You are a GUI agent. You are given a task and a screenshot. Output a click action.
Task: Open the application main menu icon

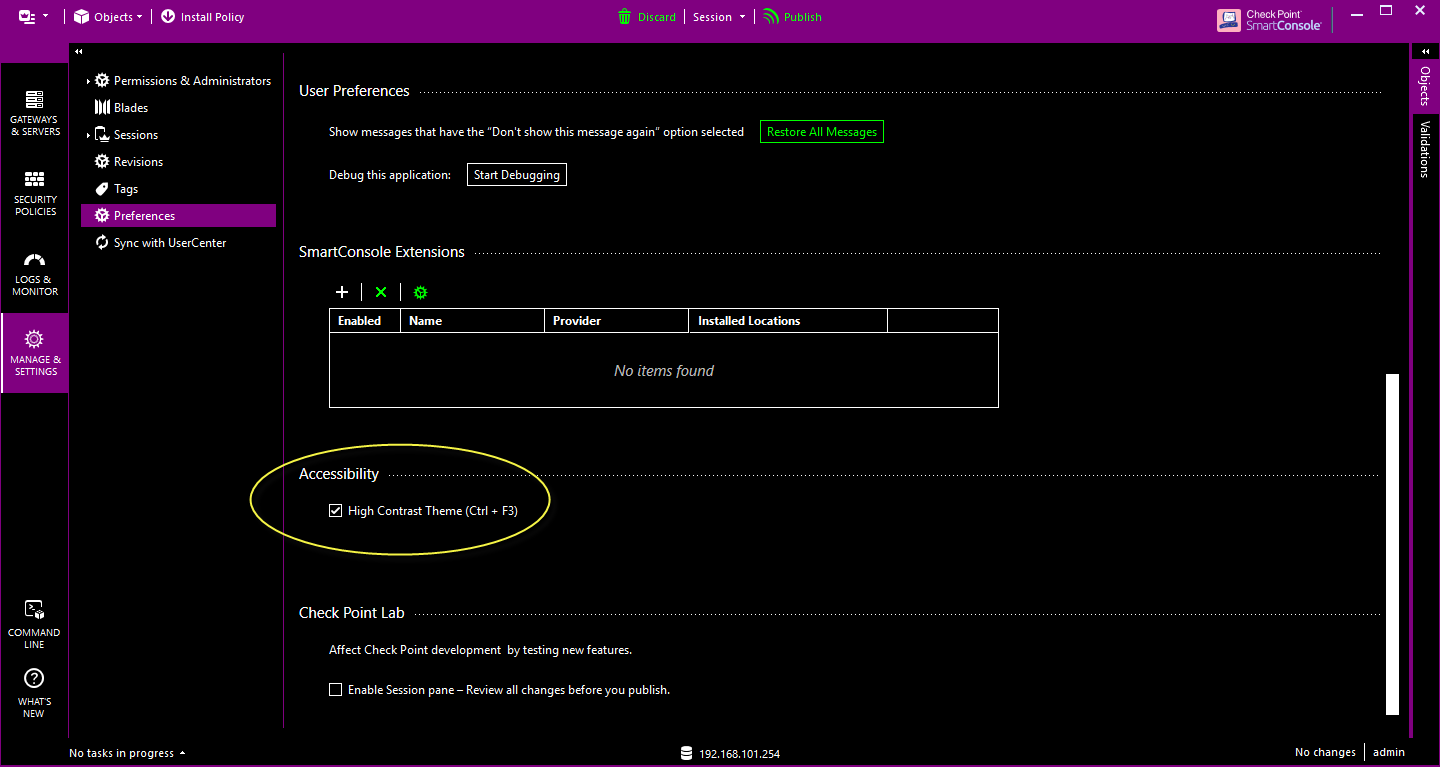point(32,17)
